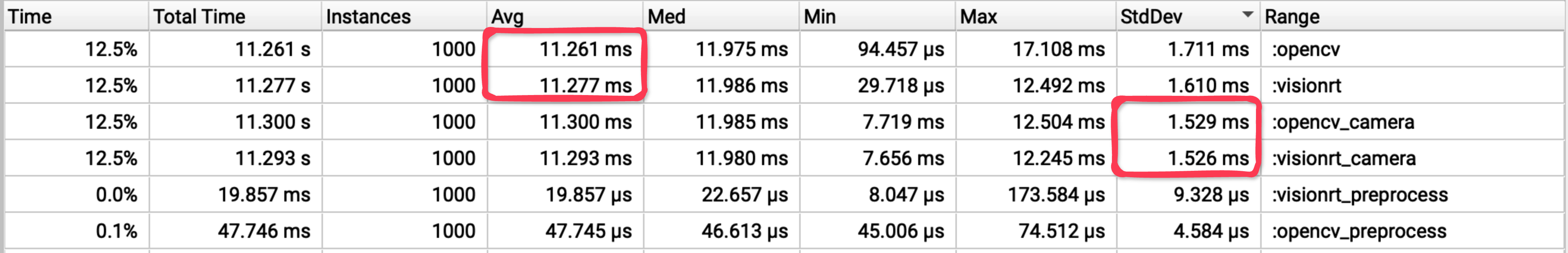
Task: Select the :visionrt_camera row
Action: click(1344, 159)
